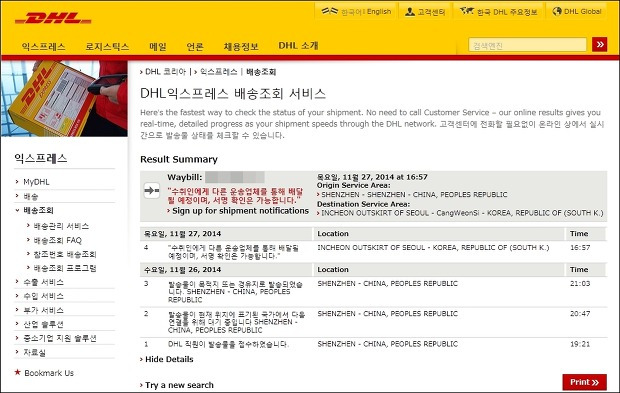Click the 19:21 time entry

[x=580, y=344]
